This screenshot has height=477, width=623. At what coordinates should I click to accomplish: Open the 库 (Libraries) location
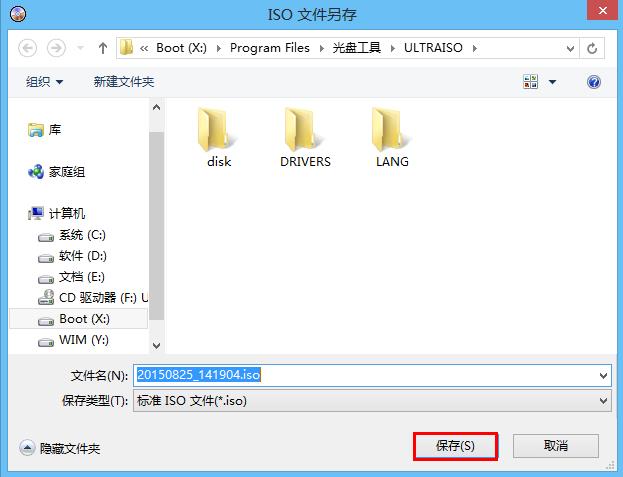pyautogui.click(x=44, y=129)
